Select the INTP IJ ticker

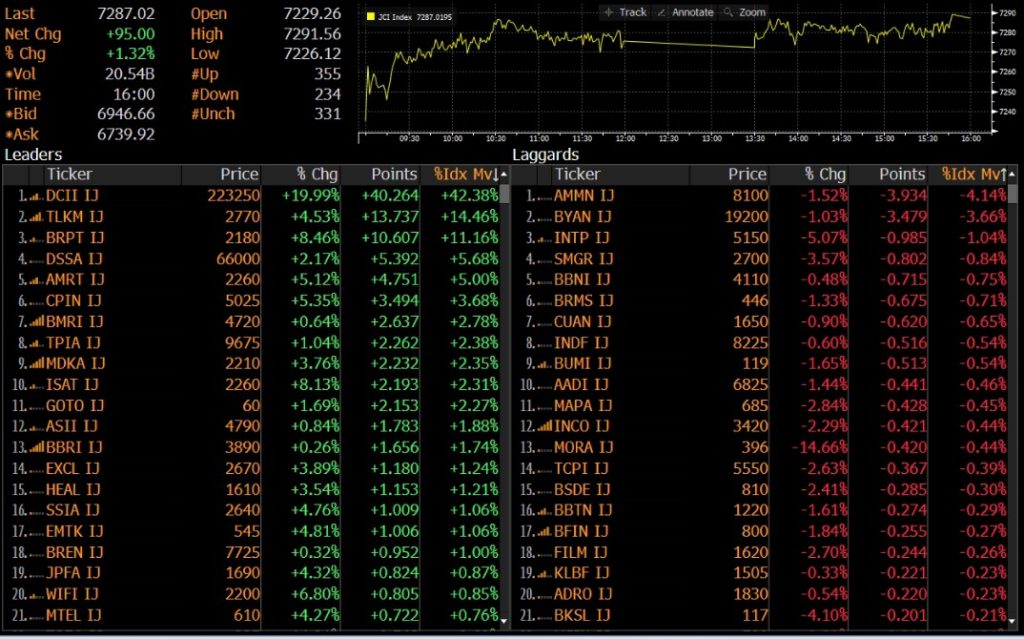(581, 238)
